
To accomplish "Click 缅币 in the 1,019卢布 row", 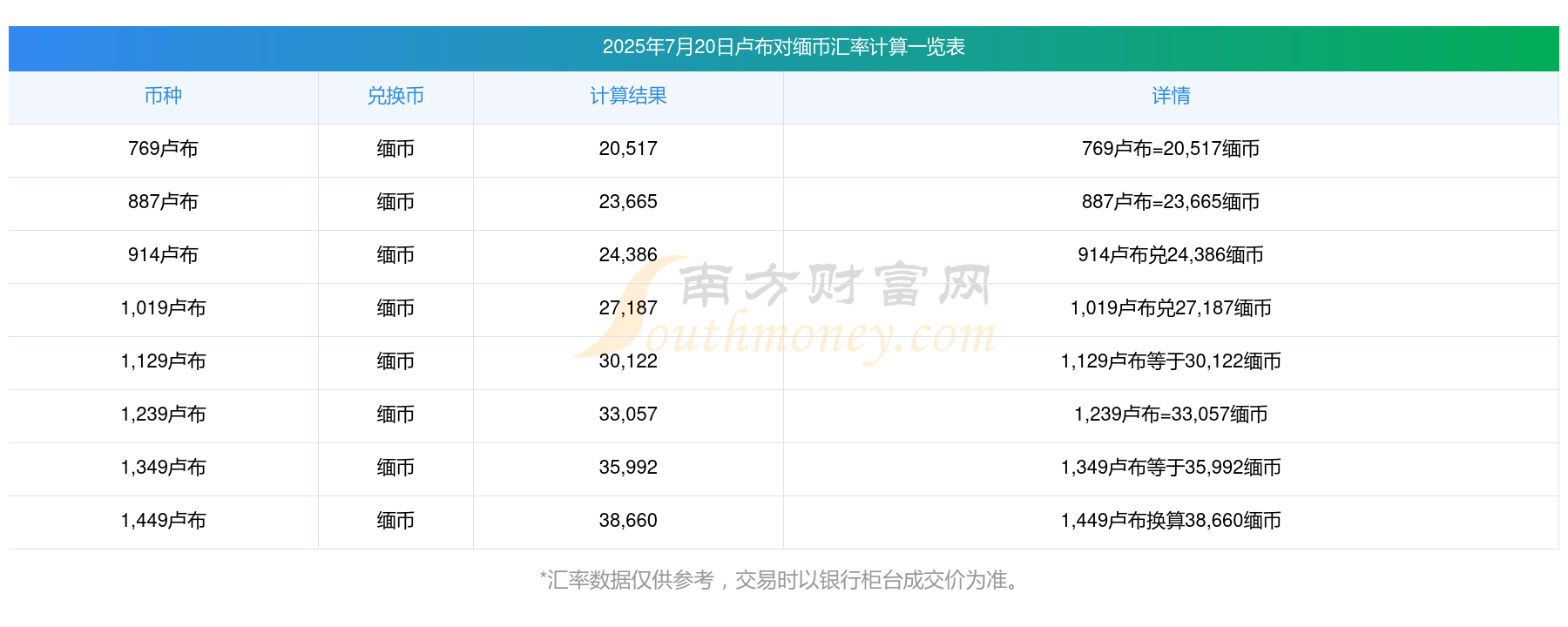I will click(x=395, y=308).
